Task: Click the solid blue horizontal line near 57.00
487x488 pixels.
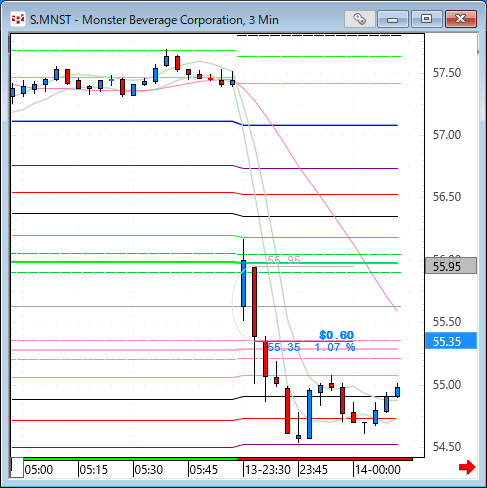Action: click(x=205, y=123)
